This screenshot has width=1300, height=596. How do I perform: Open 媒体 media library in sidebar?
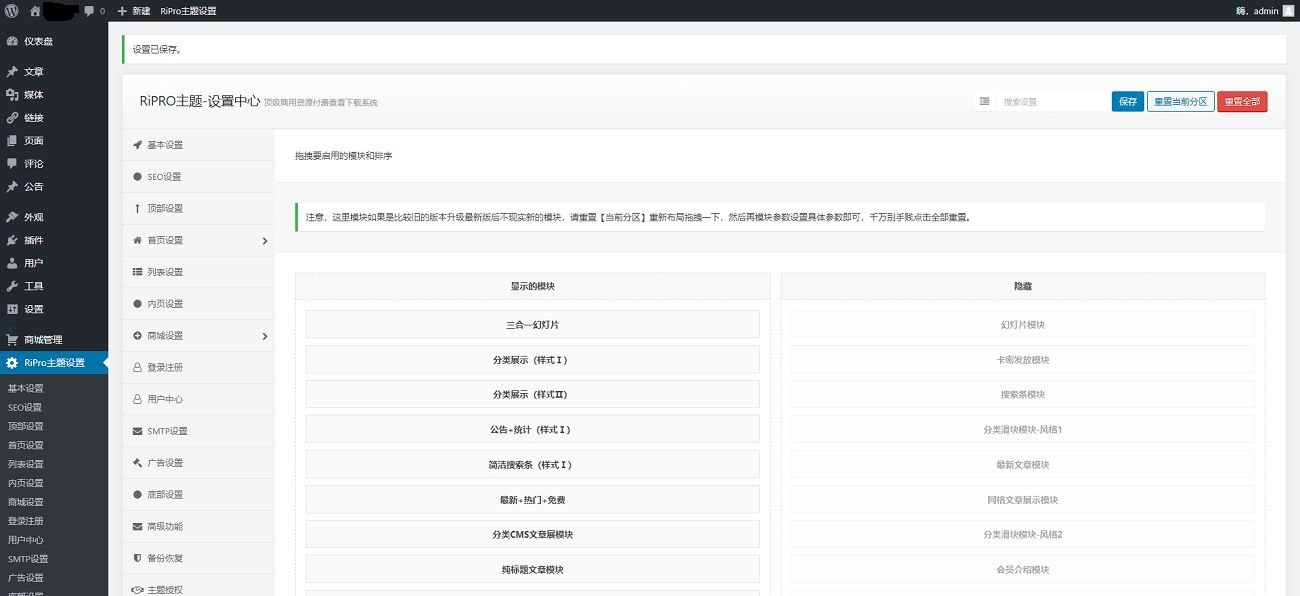(54, 95)
